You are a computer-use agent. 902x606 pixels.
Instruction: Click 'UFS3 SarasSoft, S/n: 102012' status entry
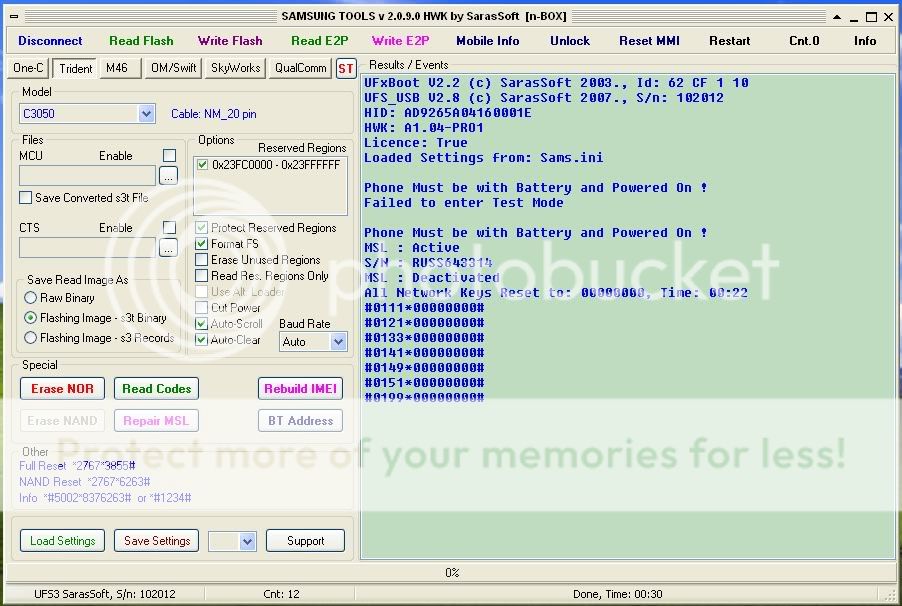pos(105,594)
